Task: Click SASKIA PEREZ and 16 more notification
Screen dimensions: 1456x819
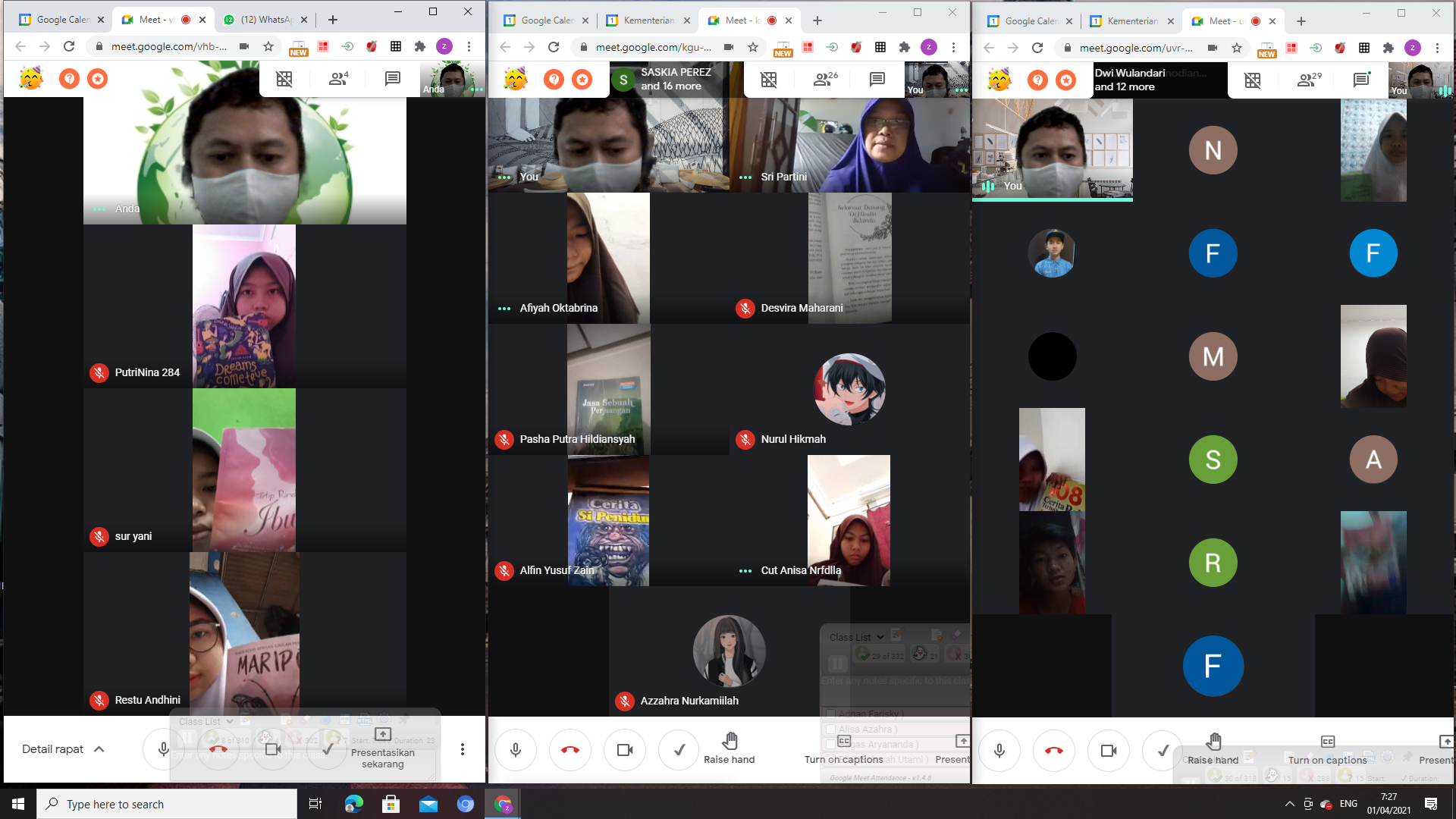Action: tap(667, 79)
